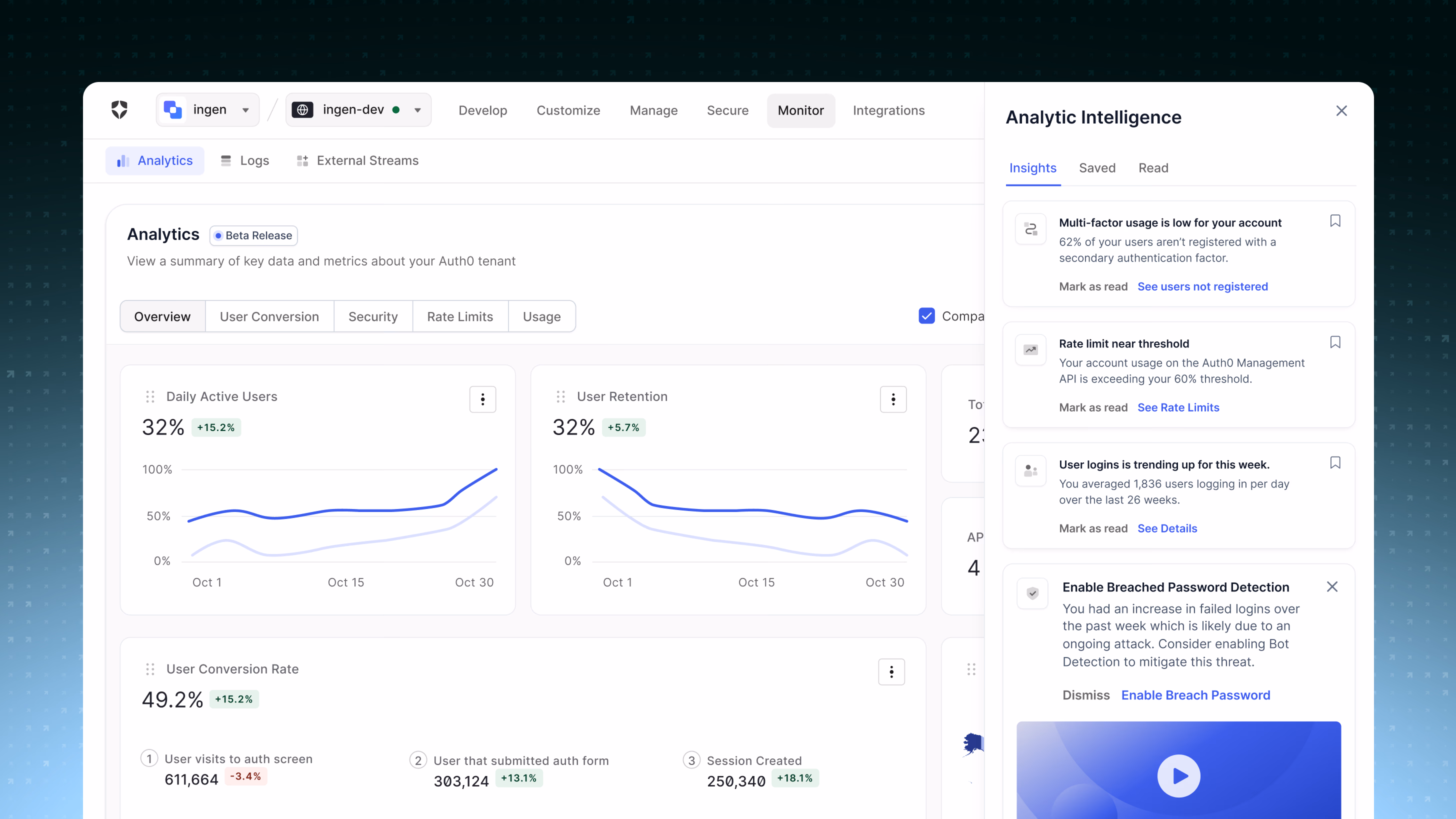Open the Integrations menu
The height and width of the screenshot is (819, 1456).
888,110
